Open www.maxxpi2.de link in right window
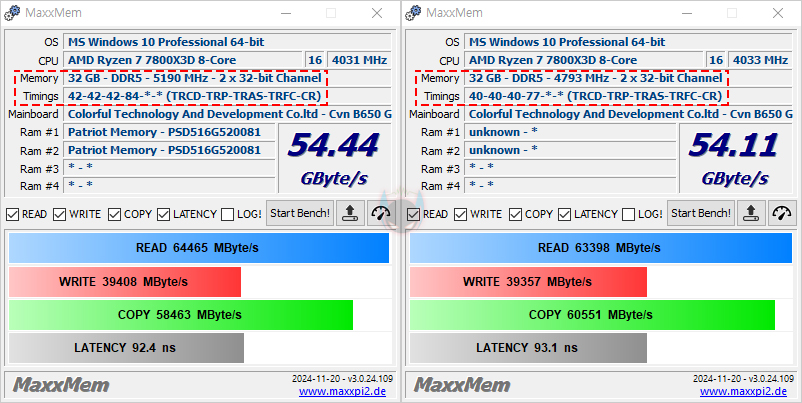The image size is (802, 403). coord(743,392)
